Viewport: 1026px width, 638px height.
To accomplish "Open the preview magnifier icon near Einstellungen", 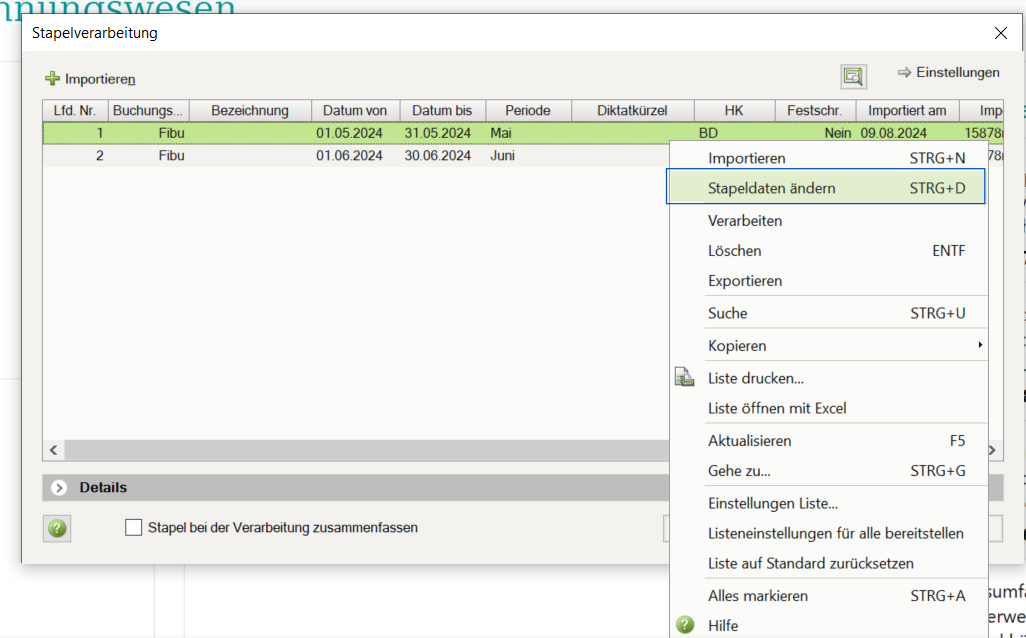I will coord(853,76).
